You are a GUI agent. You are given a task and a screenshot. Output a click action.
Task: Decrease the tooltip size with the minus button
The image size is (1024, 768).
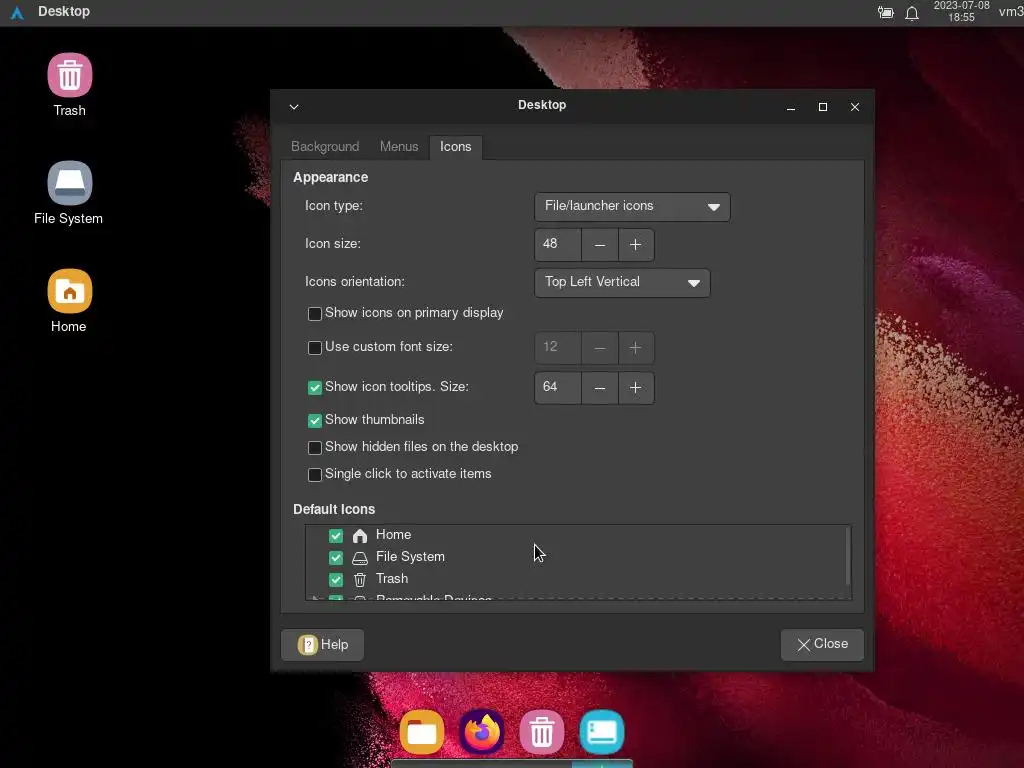tap(600, 388)
